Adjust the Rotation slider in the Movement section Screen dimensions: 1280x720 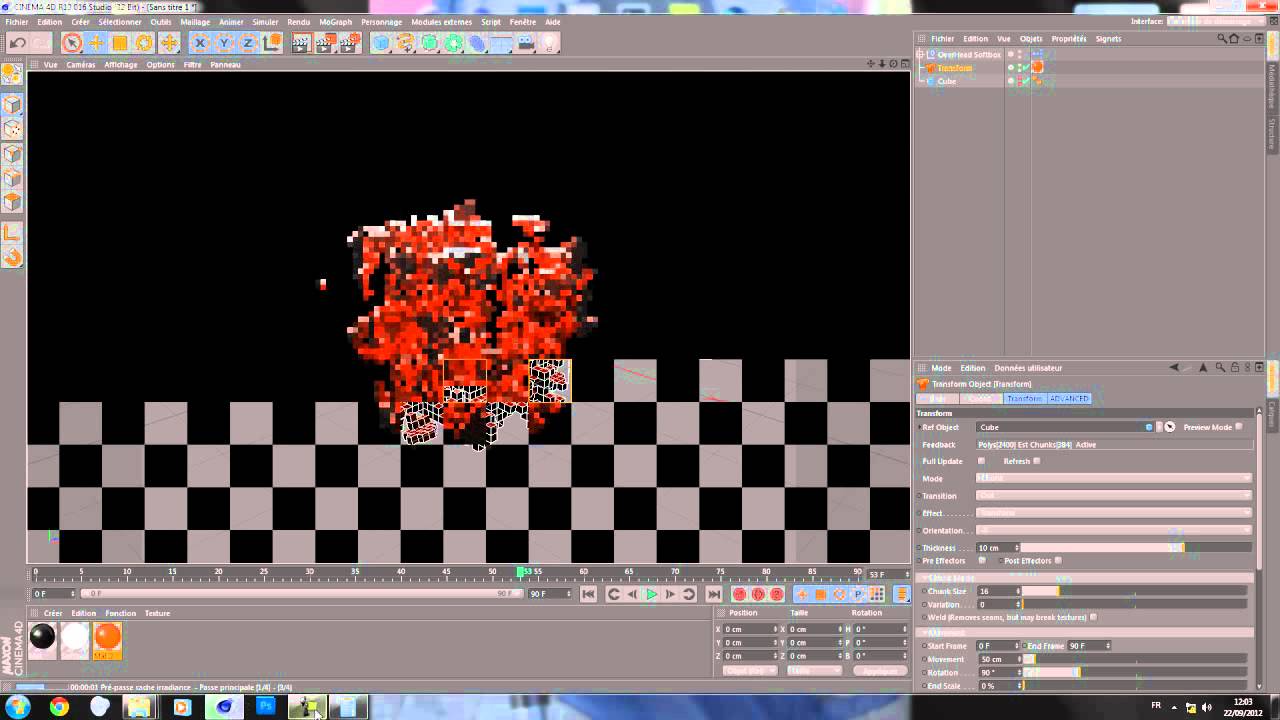pyautogui.click(x=1137, y=673)
